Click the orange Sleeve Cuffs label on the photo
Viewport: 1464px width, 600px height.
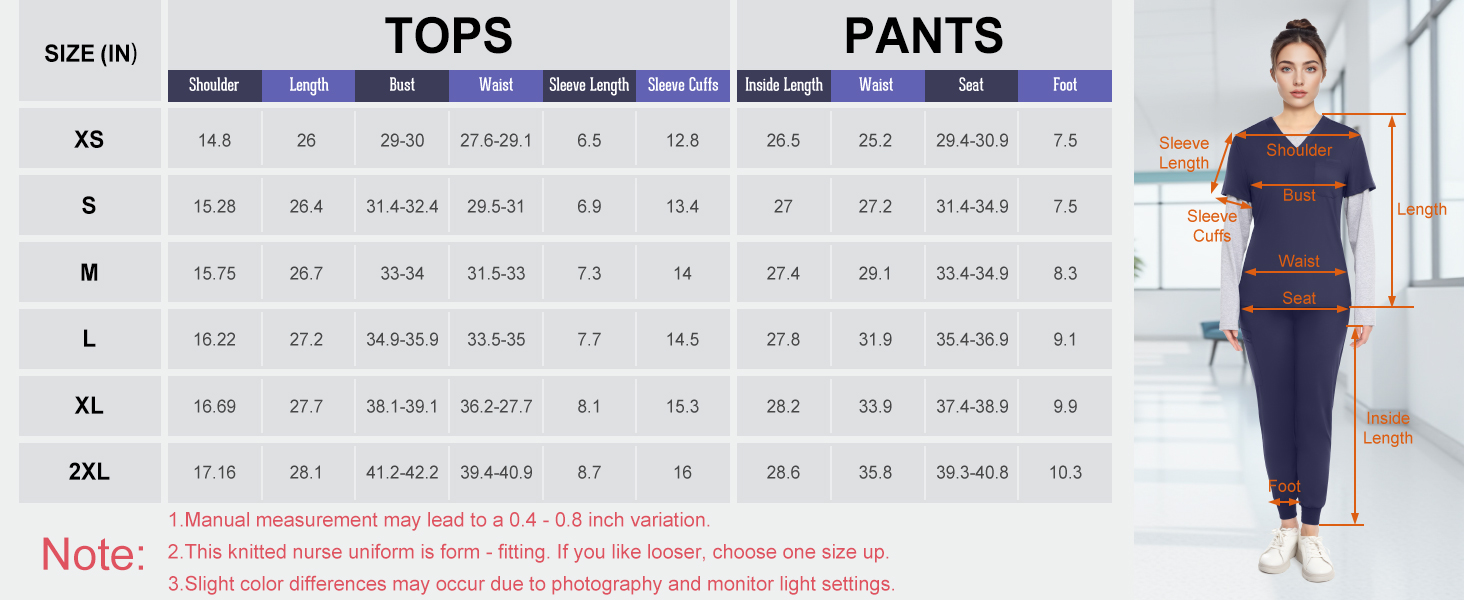pos(1212,226)
